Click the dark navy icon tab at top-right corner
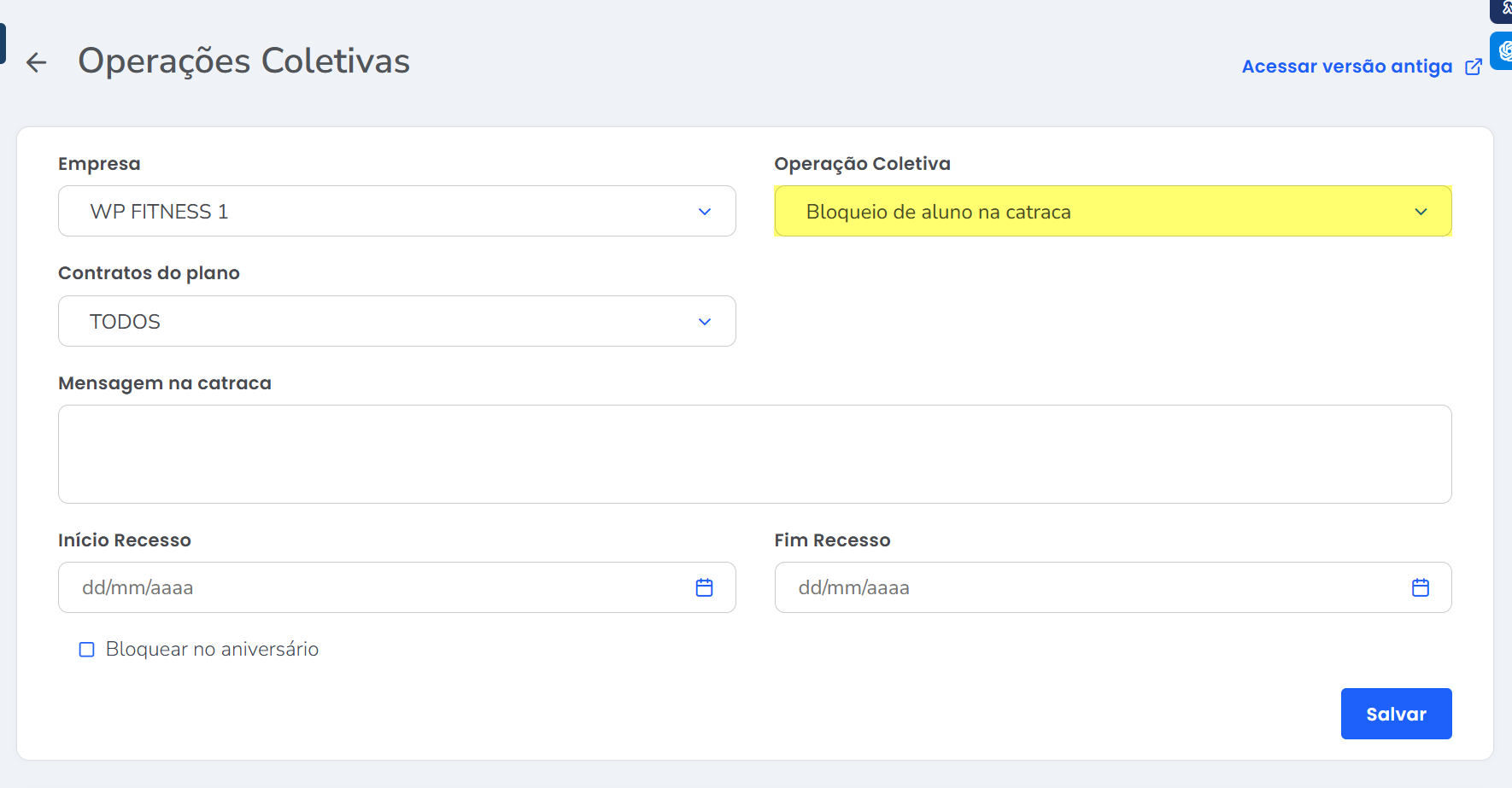This screenshot has height=788, width=1512. coord(1503,9)
